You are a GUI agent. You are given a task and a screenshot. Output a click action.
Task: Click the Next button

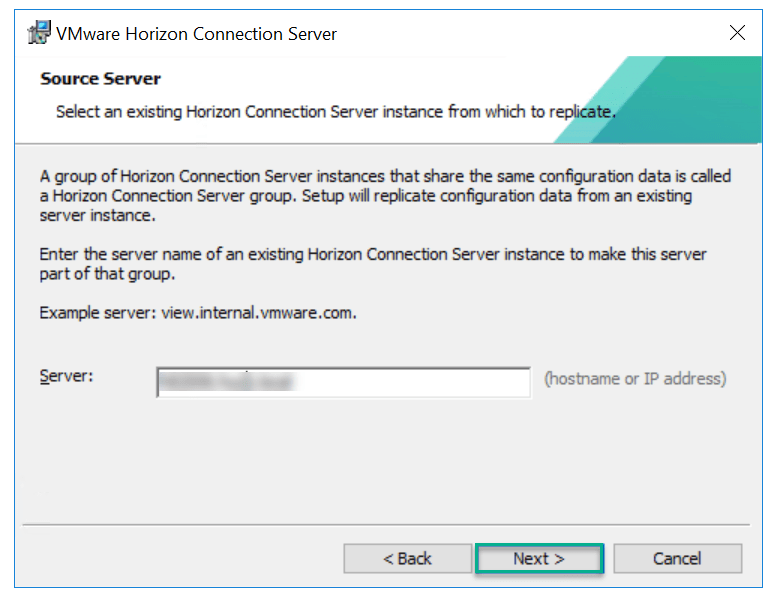point(539,559)
